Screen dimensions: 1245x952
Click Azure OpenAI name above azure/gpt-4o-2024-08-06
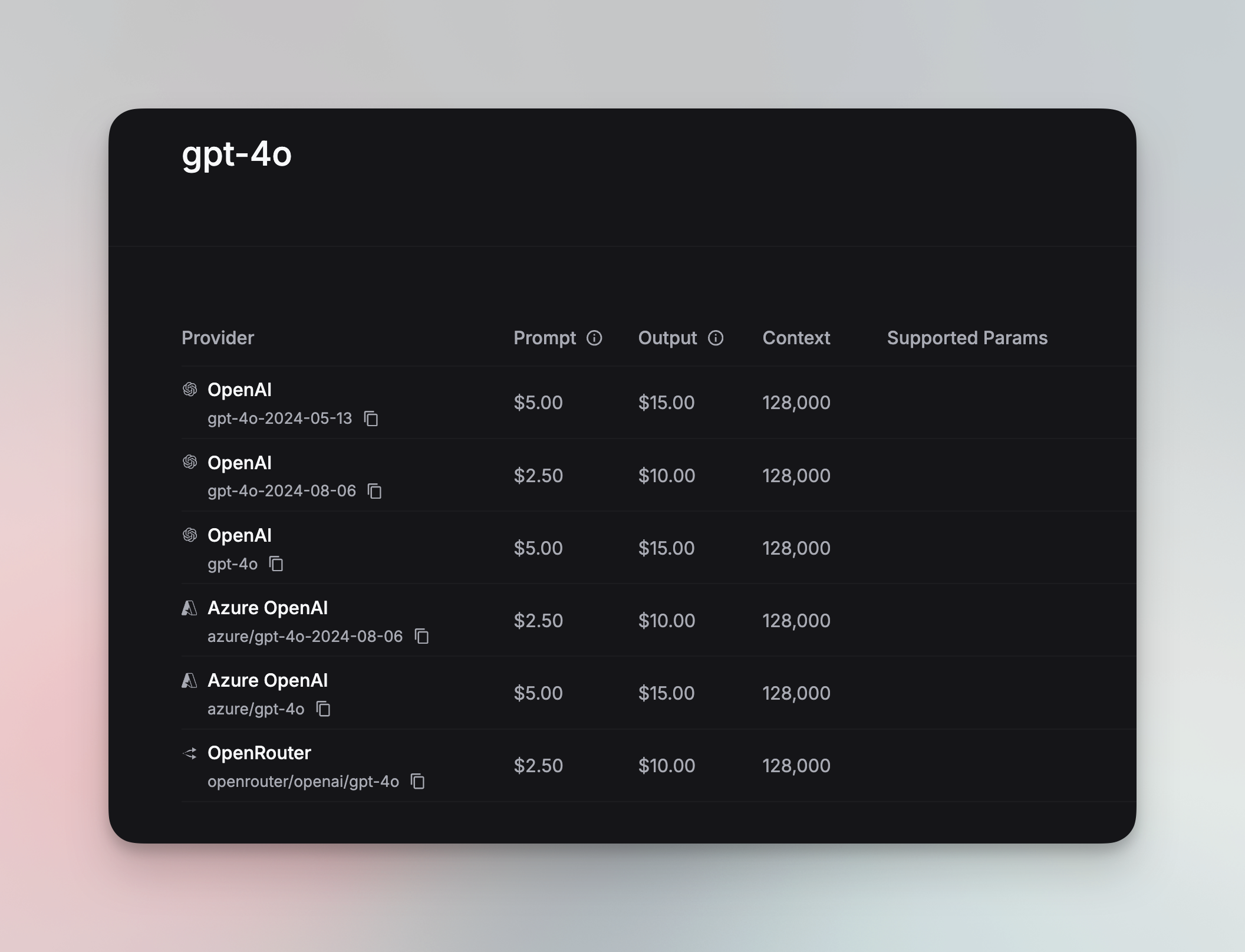pyautogui.click(x=268, y=608)
